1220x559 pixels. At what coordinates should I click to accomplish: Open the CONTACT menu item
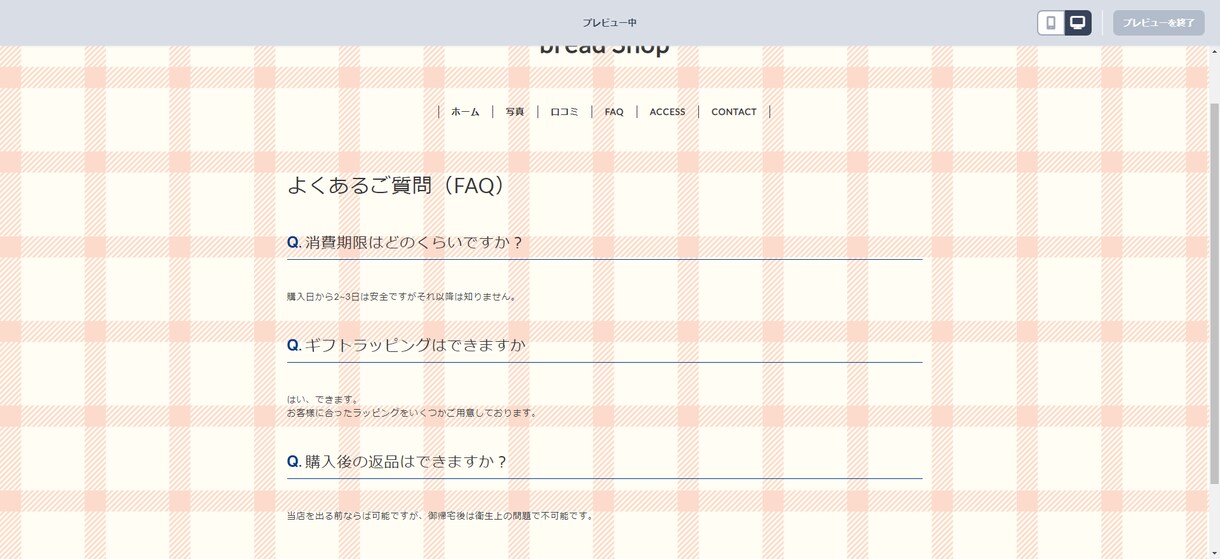pyautogui.click(x=734, y=112)
